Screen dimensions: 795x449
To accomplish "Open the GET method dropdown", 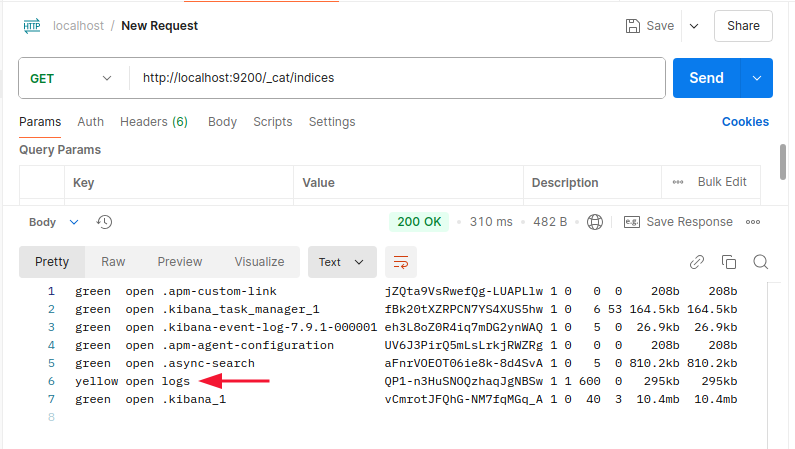I will tap(72, 78).
